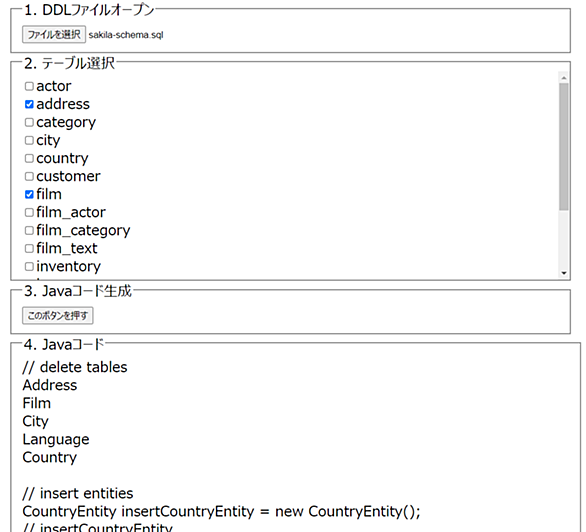Check the category table checkbox

coord(29,123)
